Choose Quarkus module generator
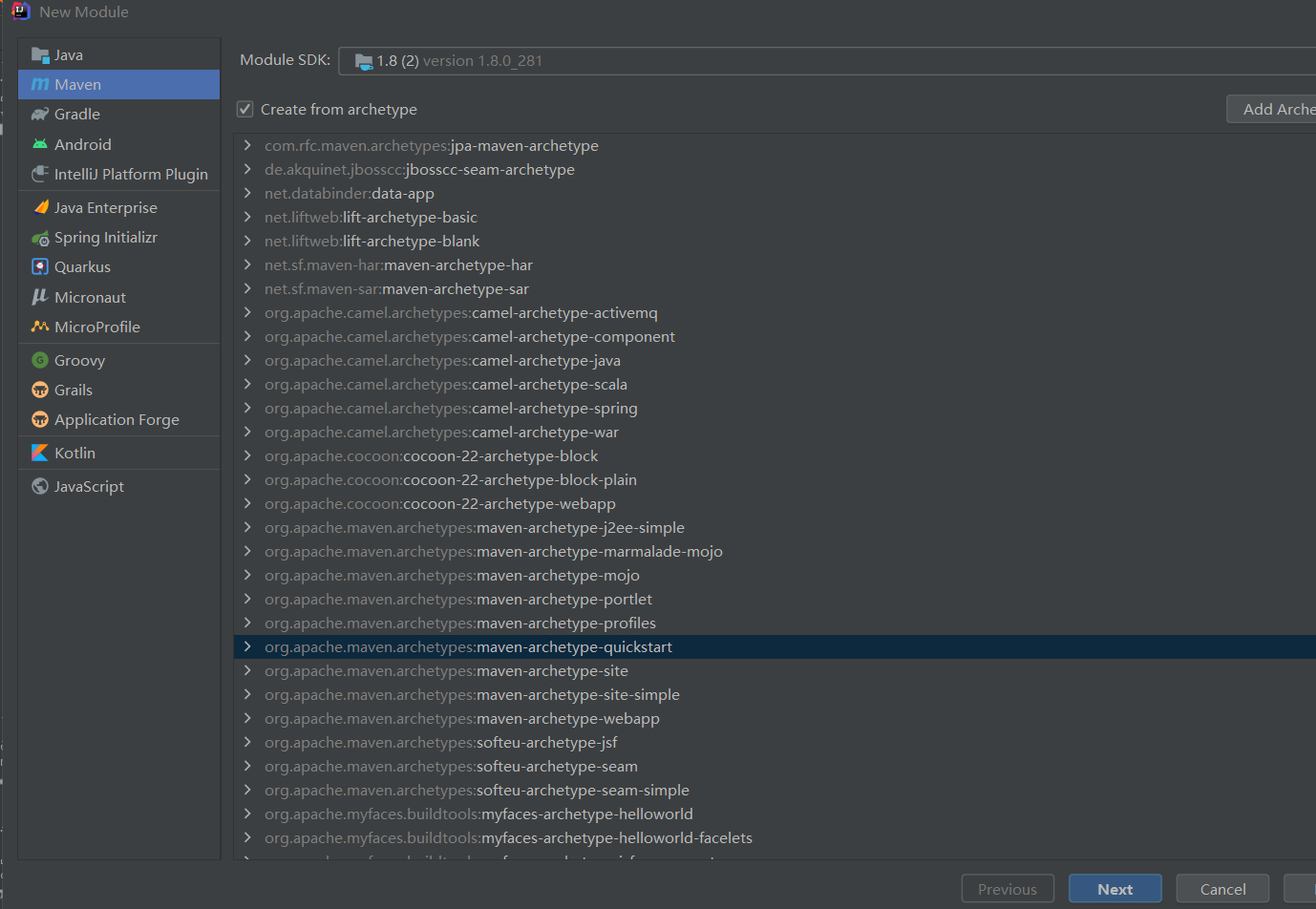 pos(118,267)
